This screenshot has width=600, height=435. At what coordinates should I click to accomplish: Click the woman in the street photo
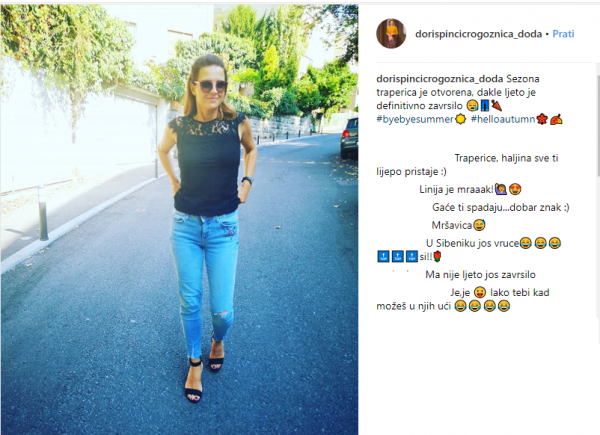208,226
